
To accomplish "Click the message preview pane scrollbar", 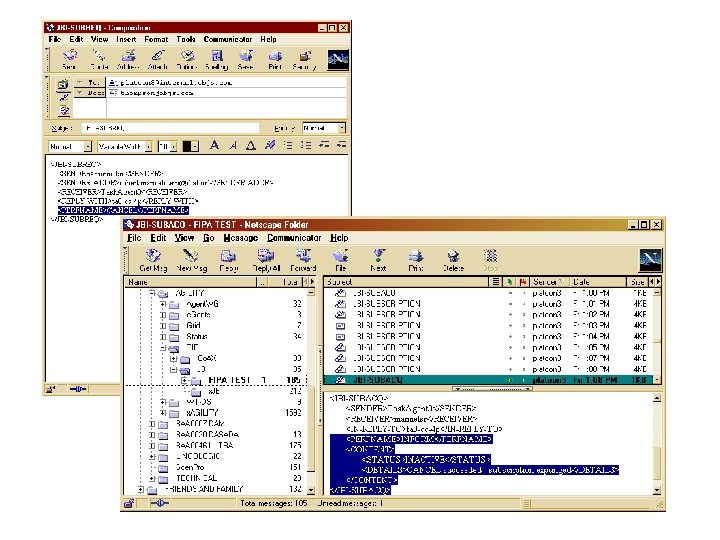I will point(657,444).
